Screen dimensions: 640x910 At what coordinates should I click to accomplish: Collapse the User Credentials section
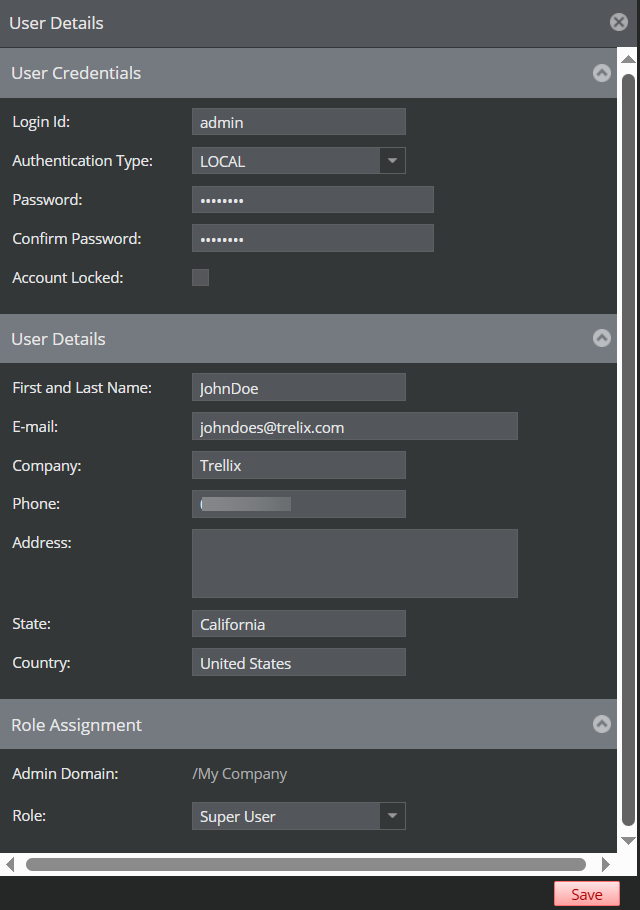coord(602,73)
